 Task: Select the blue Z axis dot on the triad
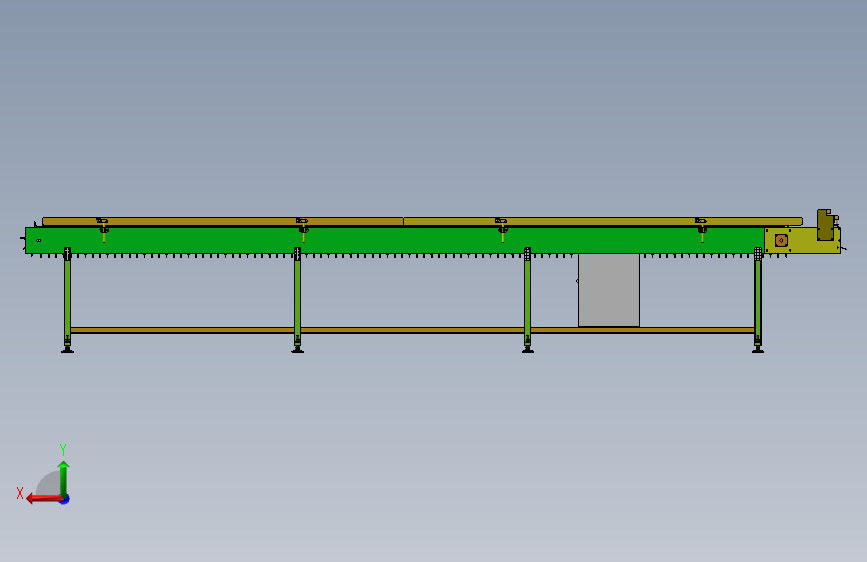pos(65,500)
